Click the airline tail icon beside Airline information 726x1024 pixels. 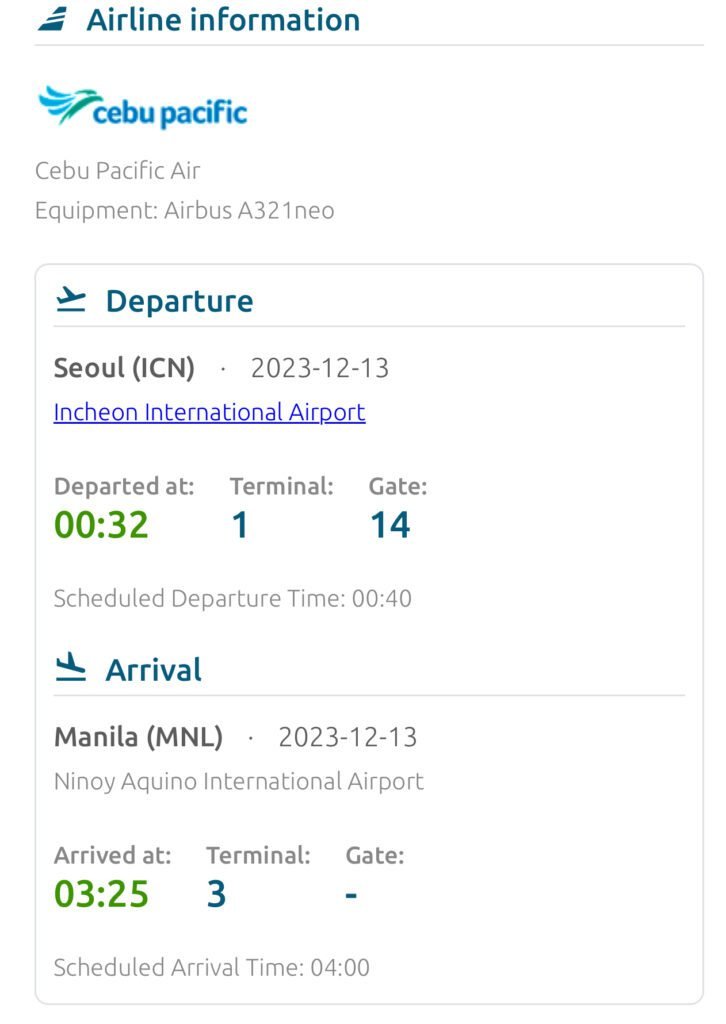tap(52, 19)
